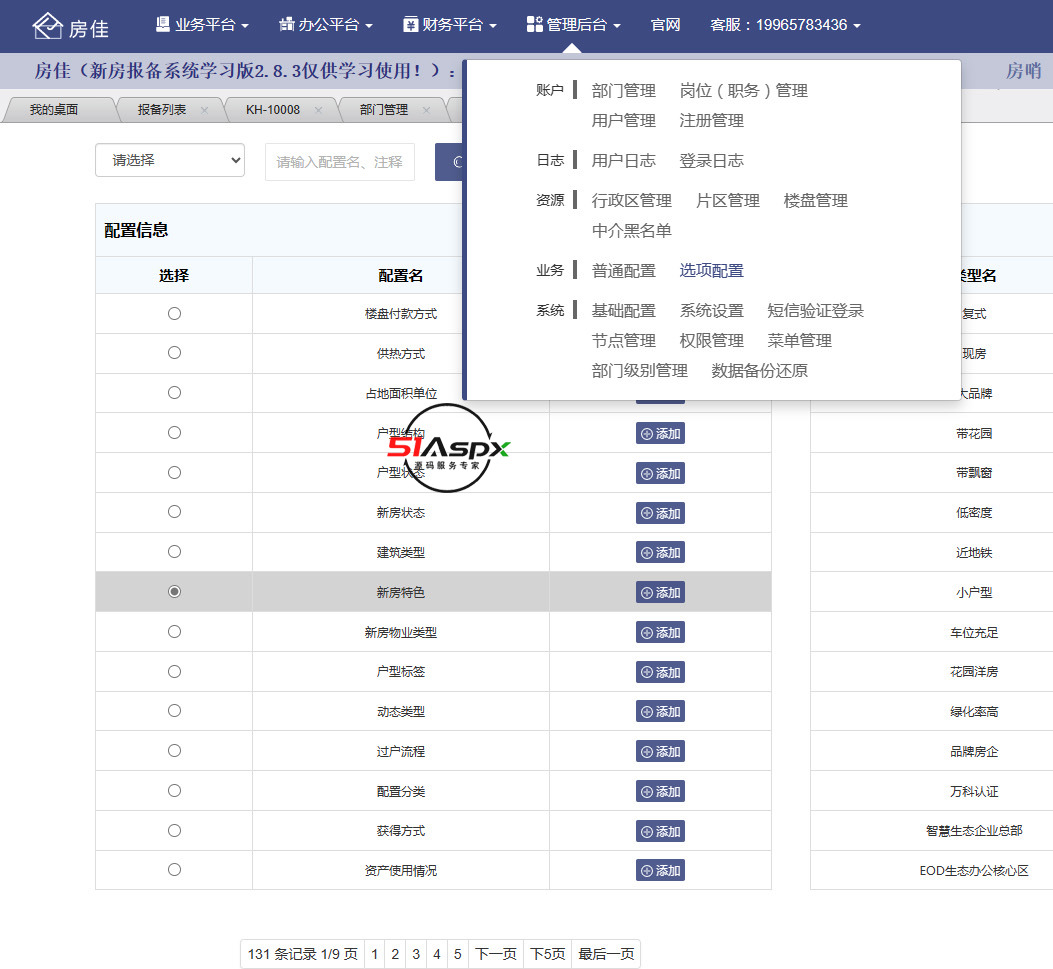Expand the 财务平台 menu
1053x969 pixels.
point(450,25)
